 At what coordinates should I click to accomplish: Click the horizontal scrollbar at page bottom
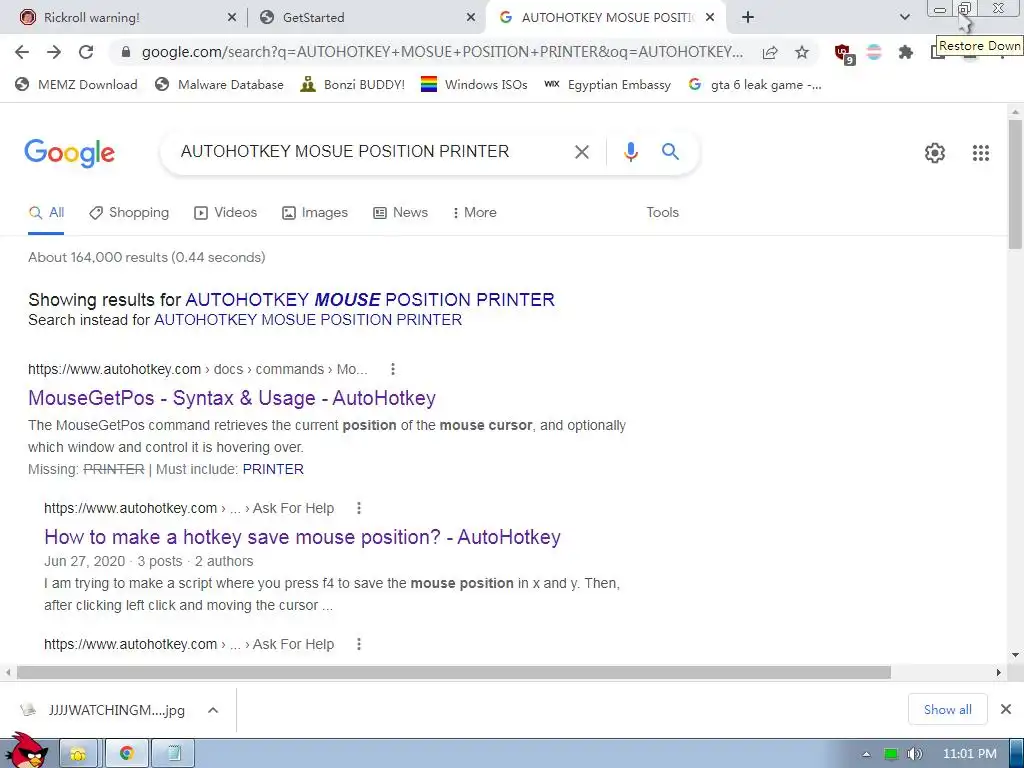click(x=454, y=672)
